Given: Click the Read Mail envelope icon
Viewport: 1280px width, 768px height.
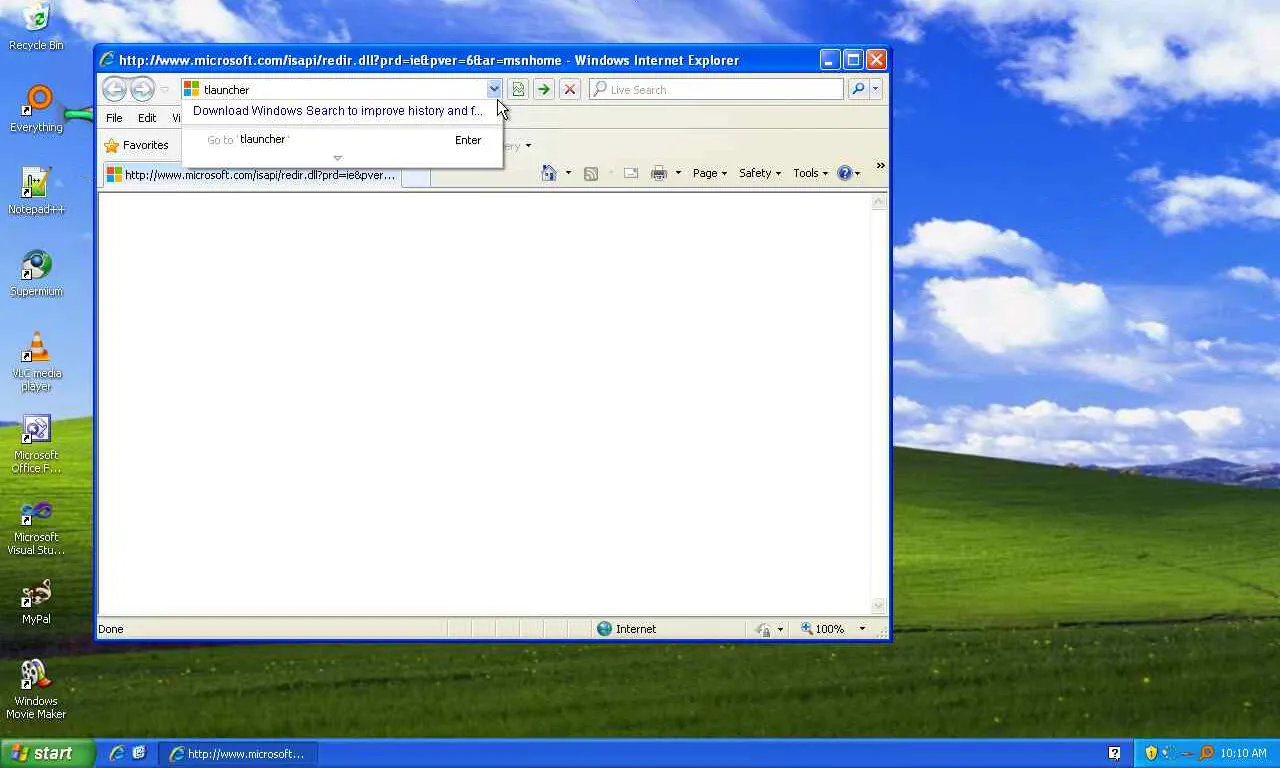Looking at the screenshot, I should (631, 173).
